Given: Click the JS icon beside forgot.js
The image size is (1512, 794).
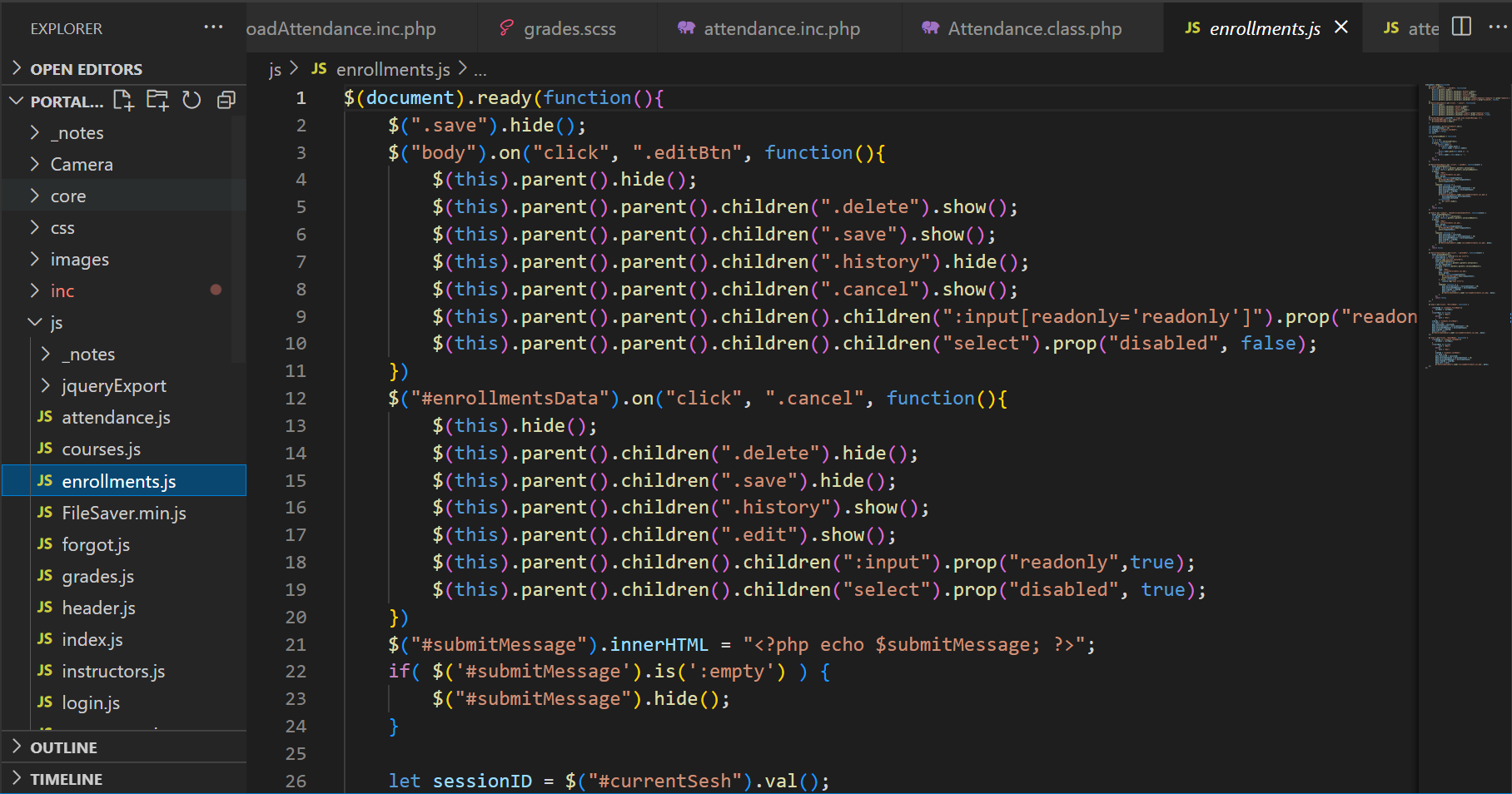Looking at the screenshot, I should [45, 543].
